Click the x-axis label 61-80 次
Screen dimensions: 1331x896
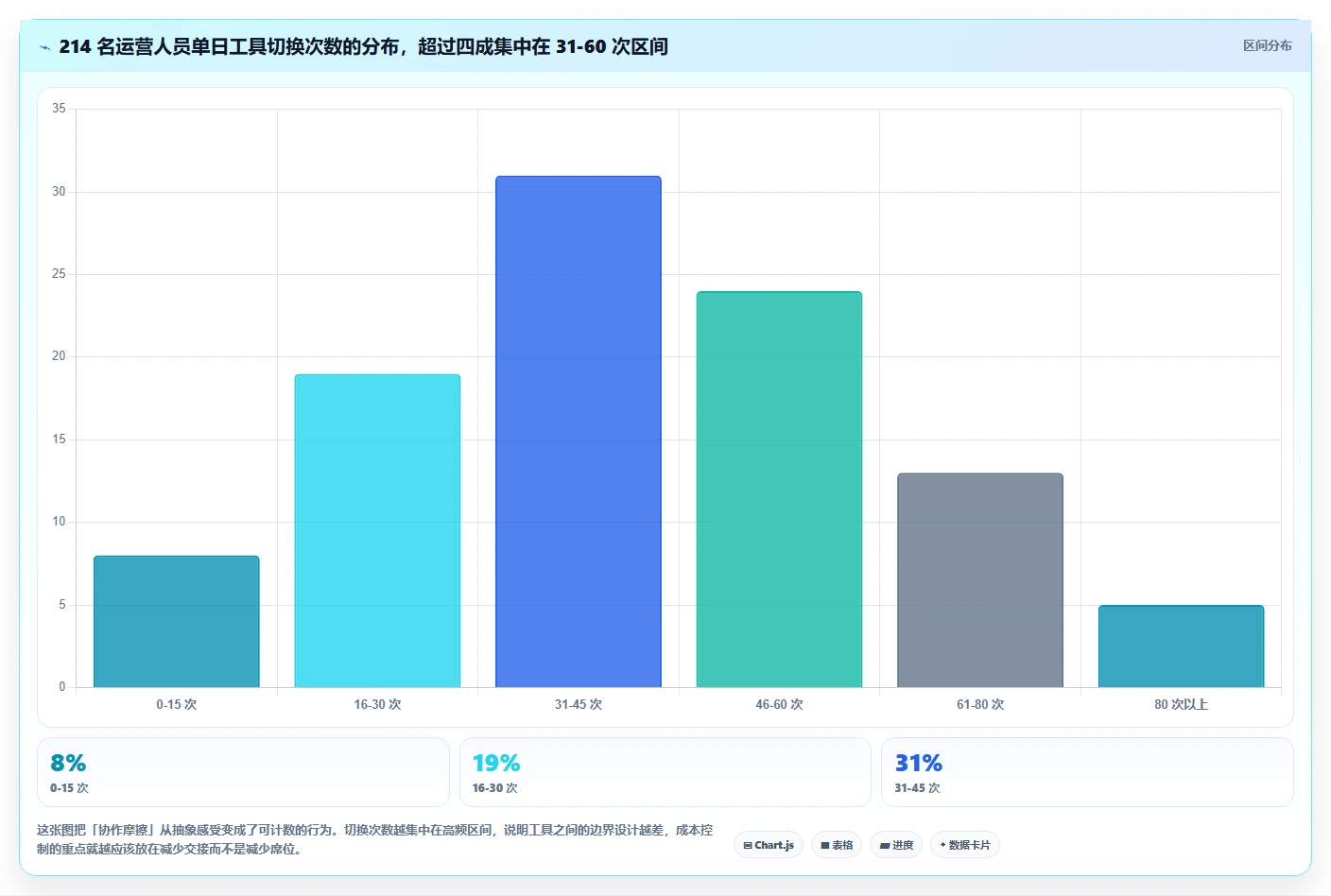(980, 704)
